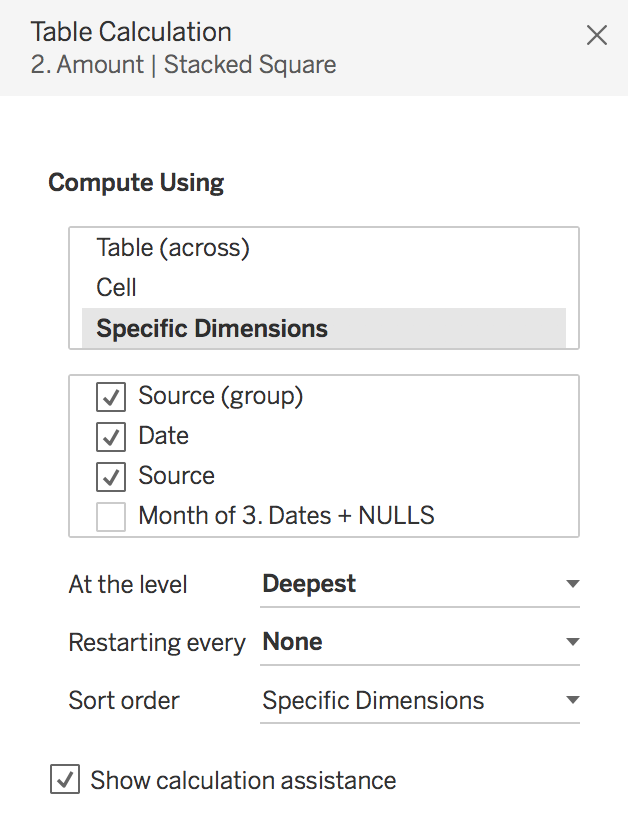Uncheck the Source (group) checkbox
628x836 pixels.
111,397
